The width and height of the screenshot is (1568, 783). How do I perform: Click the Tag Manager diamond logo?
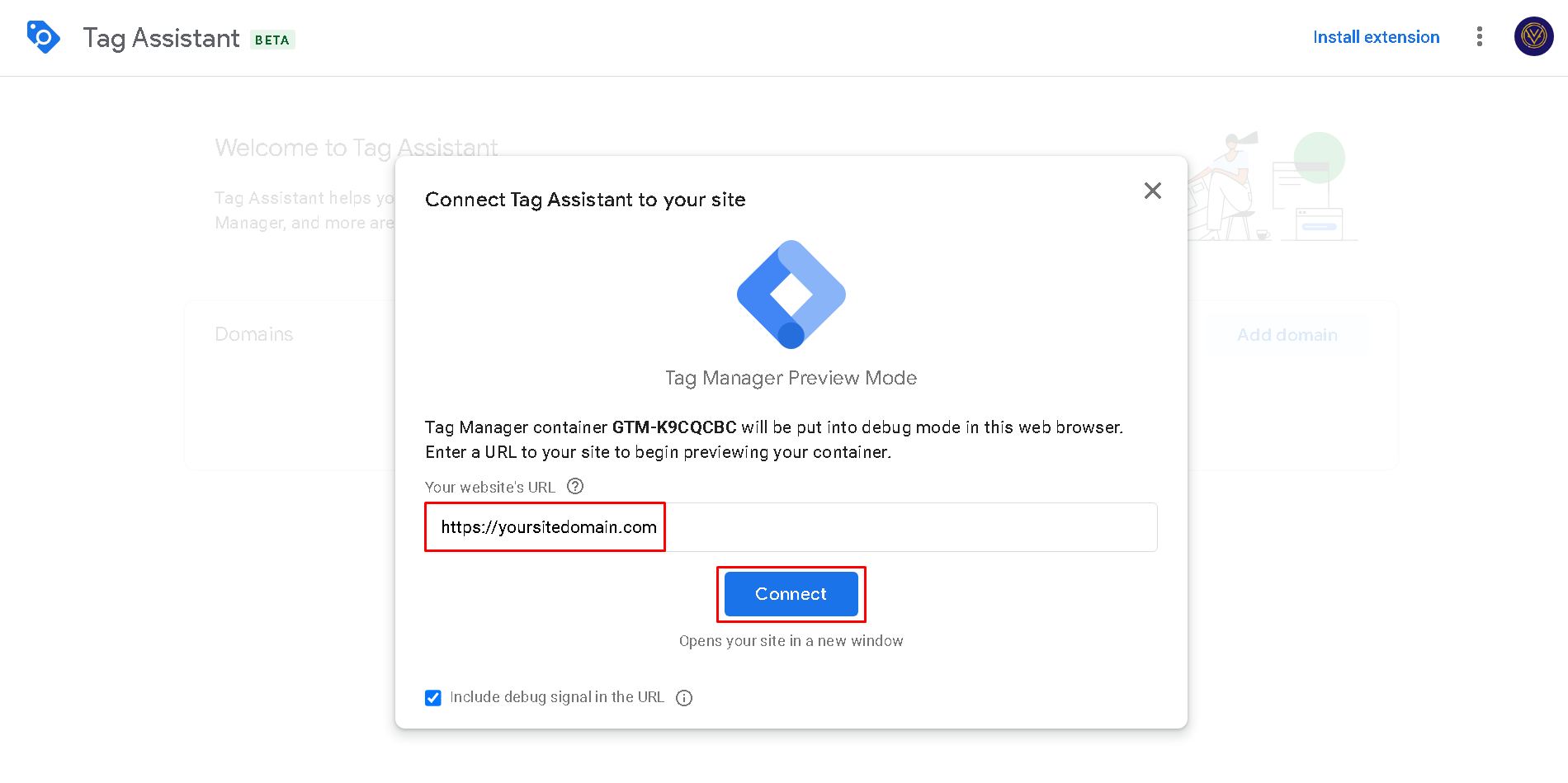click(791, 295)
